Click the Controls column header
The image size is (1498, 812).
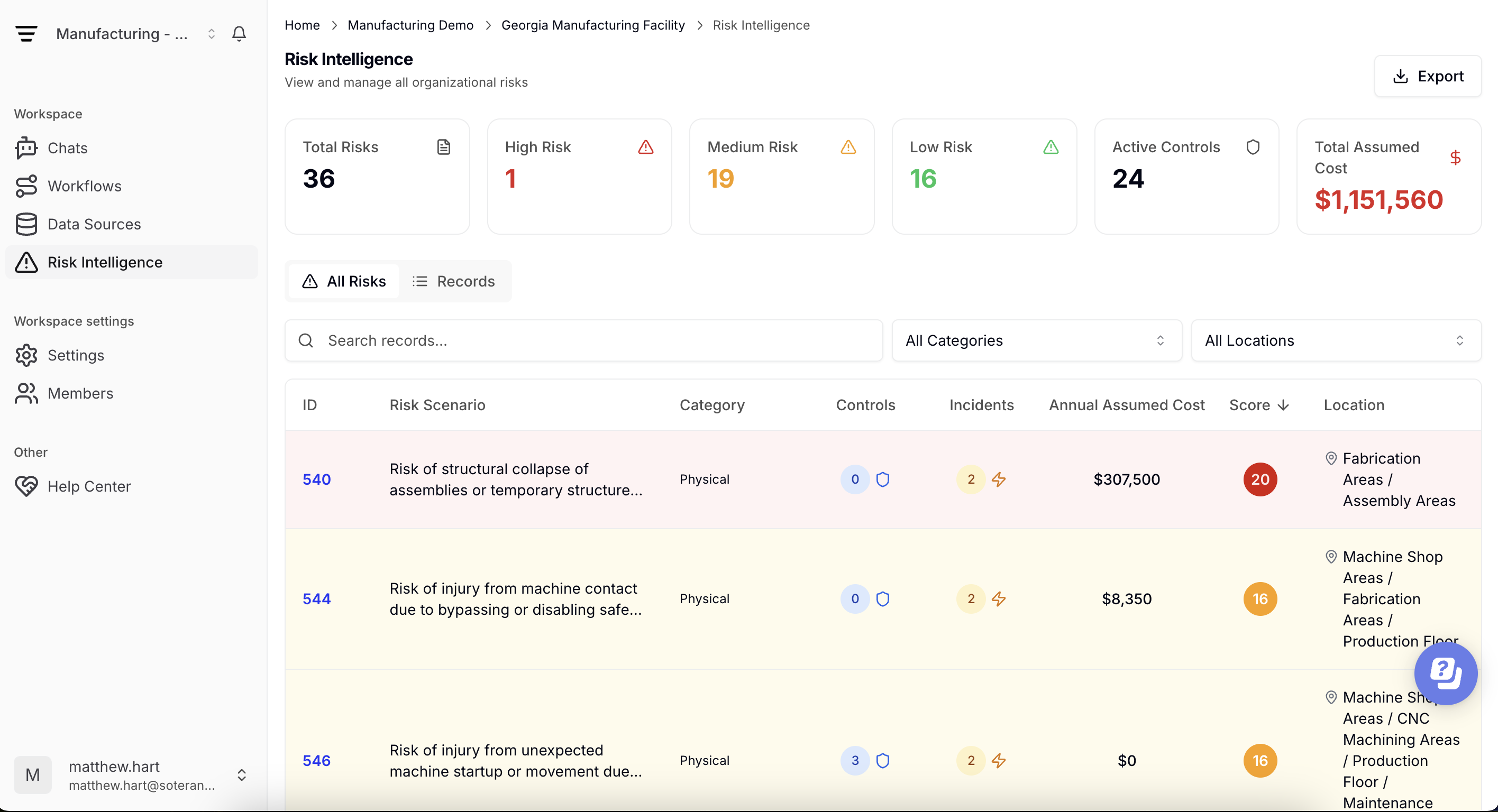[x=865, y=405]
